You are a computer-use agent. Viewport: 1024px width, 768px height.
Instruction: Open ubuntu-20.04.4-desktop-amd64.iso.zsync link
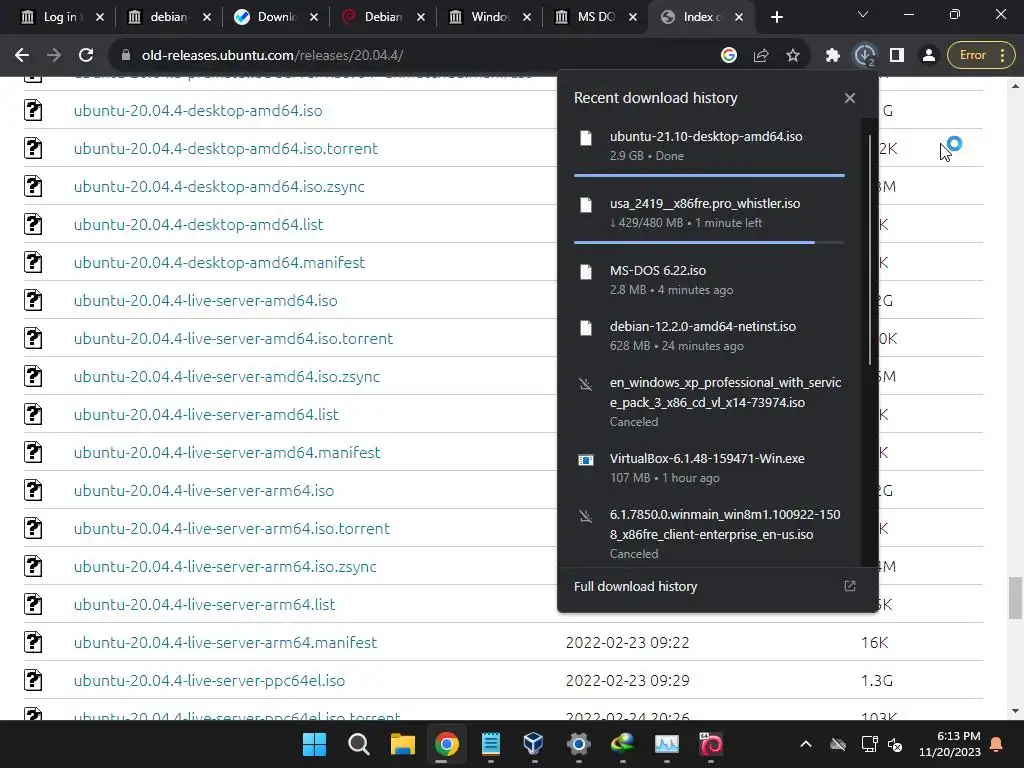(x=219, y=186)
